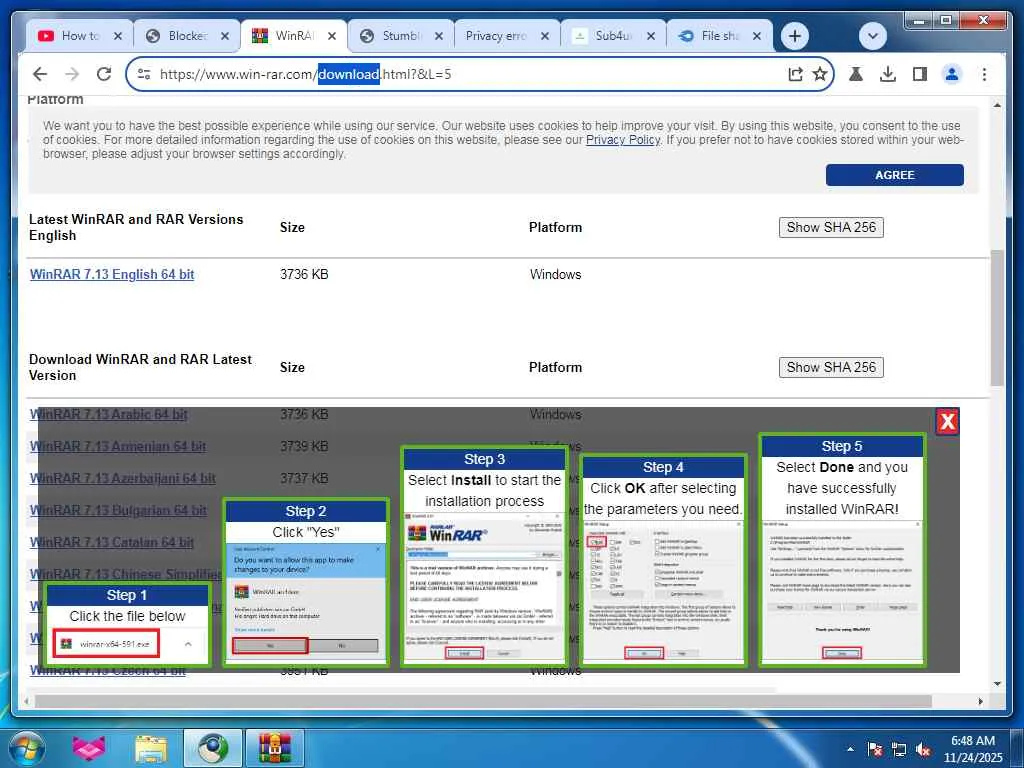Image resolution: width=1024 pixels, height=768 pixels.
Task: Go forward with the forward arrow
Action: pos(72,74)
